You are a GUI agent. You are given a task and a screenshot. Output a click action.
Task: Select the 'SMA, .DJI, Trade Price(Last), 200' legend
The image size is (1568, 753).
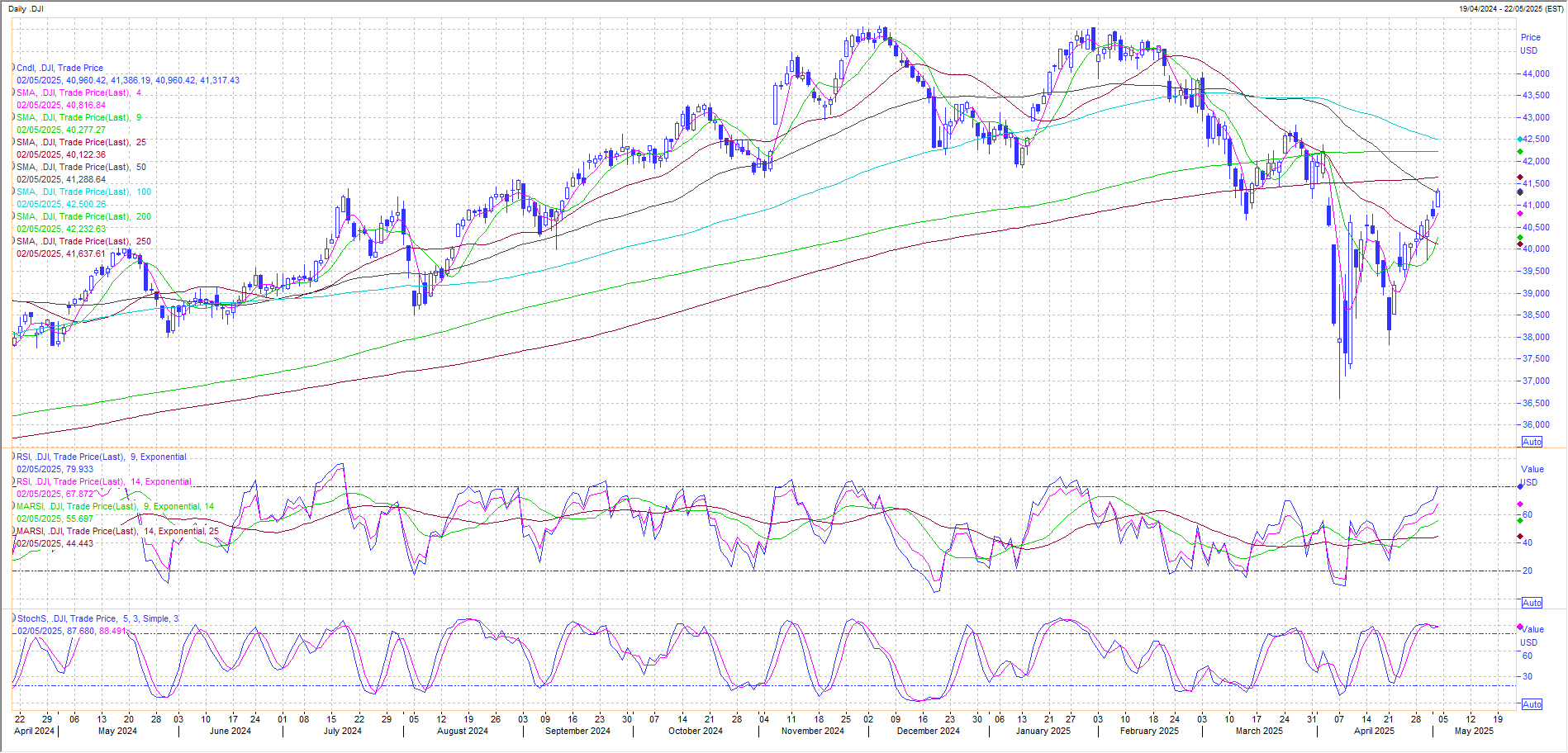click(83, 216)
